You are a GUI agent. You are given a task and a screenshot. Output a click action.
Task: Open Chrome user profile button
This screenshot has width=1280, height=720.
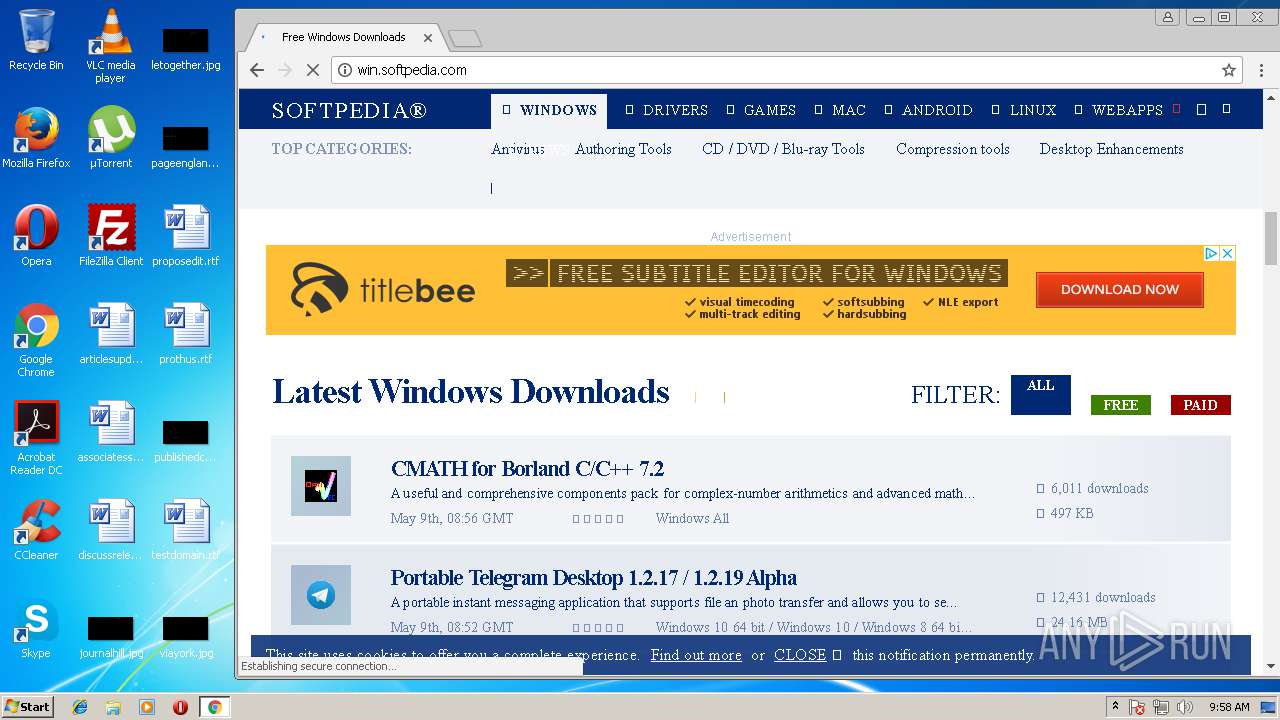pos(1167,17)
